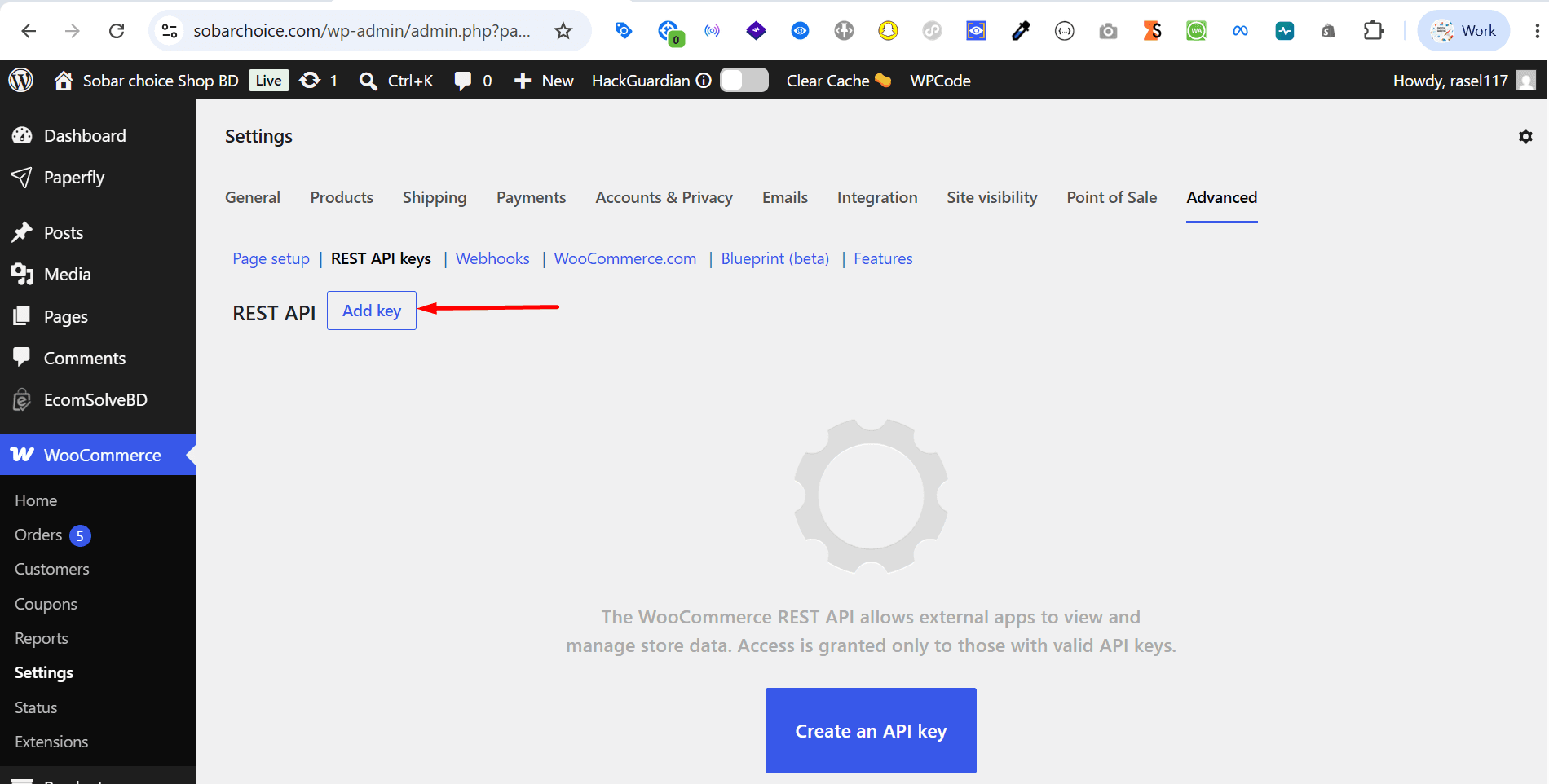Switch to the Point of Sale tab
This screenshot has height=784, width=1549.
coord(1112,197)
